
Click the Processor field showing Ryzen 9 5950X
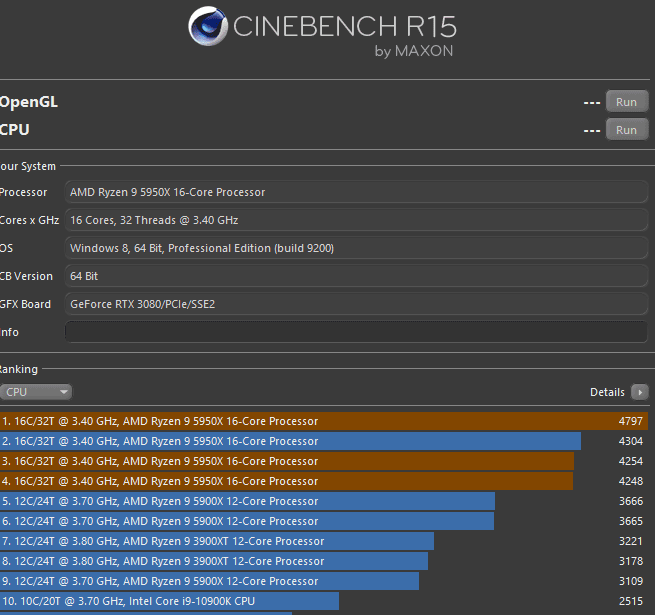click(356, 192)
